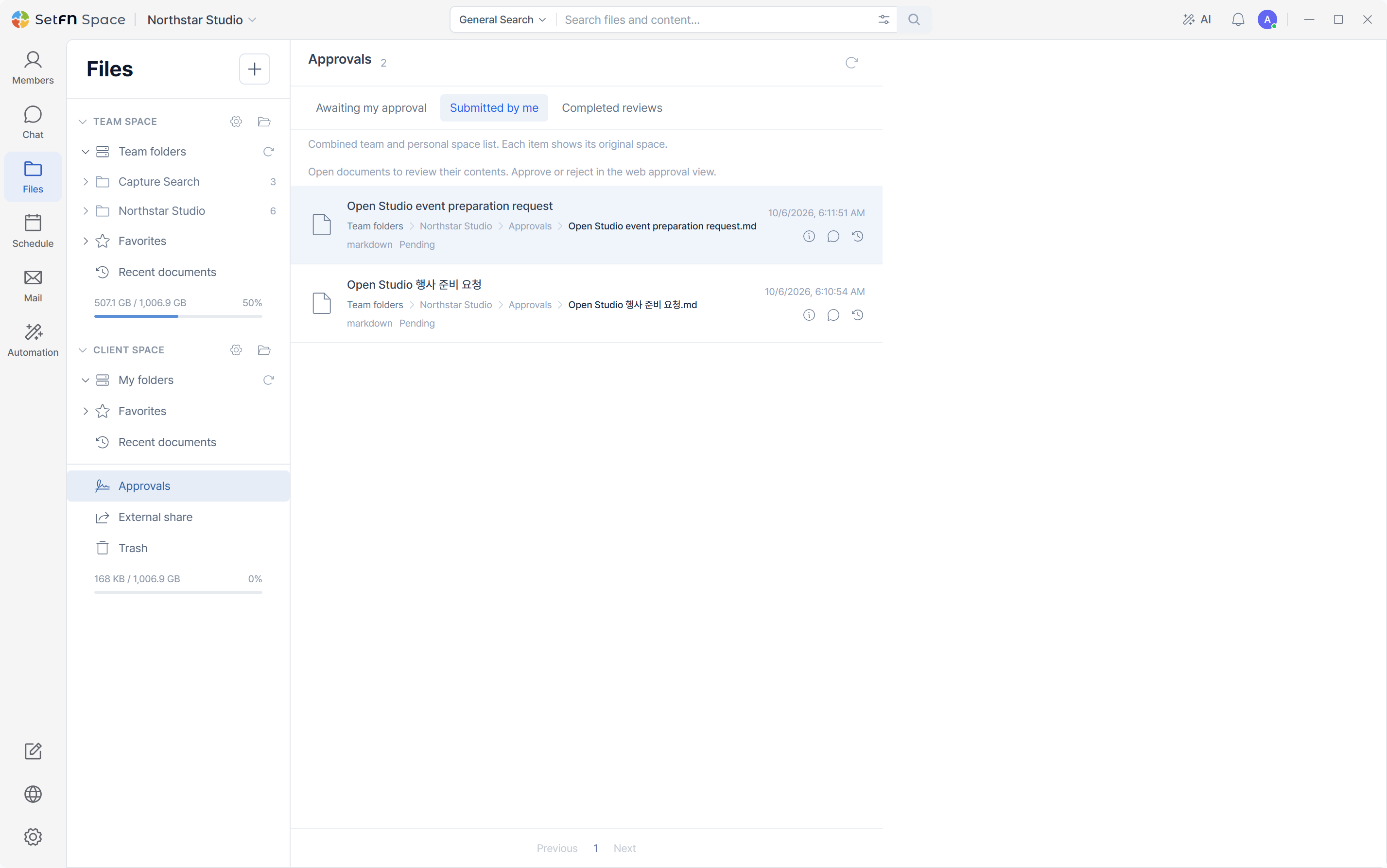Open the Trash
Viewport: 1387px width, 868px height.
point(178,548)
